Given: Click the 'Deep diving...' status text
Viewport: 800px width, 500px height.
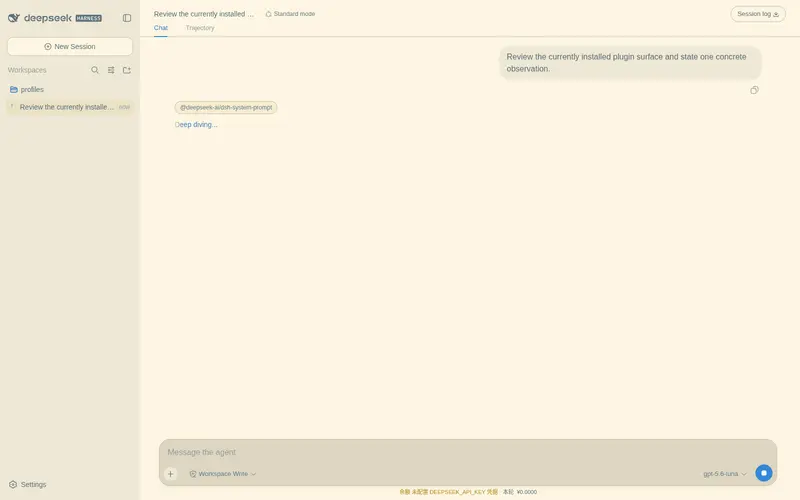Looking at the screenshot, I should [x=196, y=124].
